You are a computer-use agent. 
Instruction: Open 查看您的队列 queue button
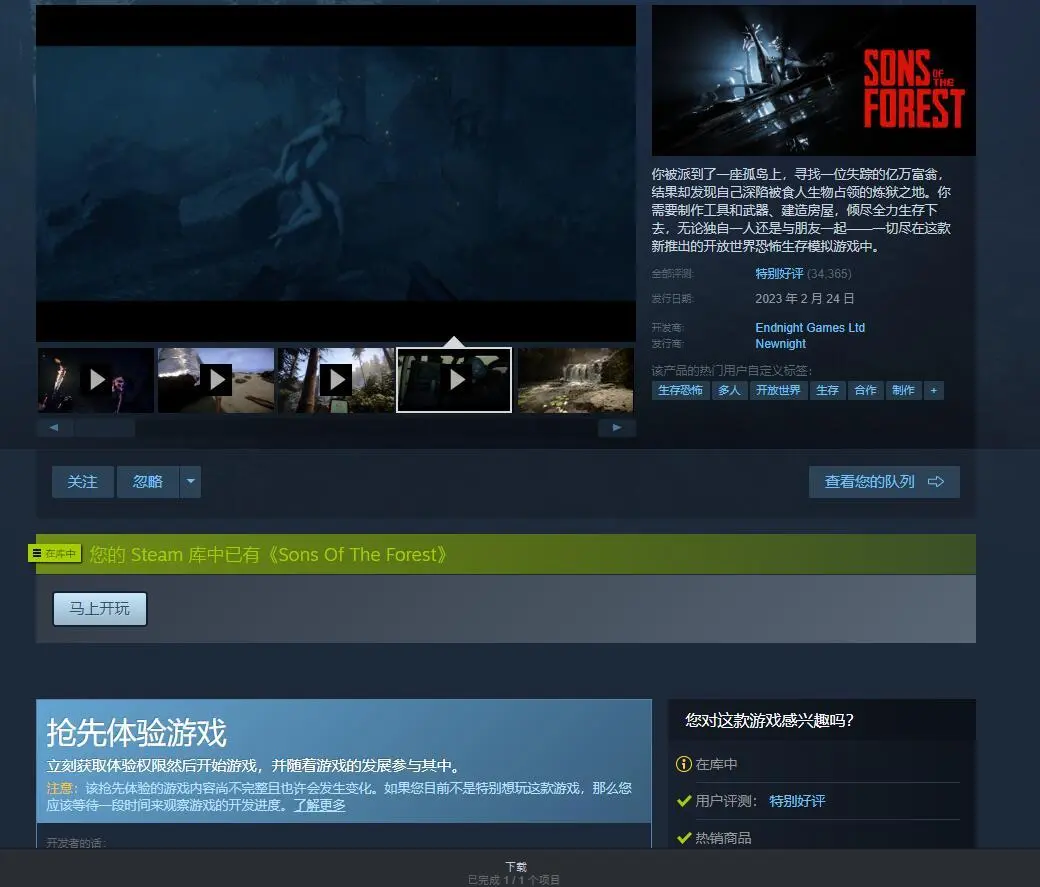click(884, 482)
